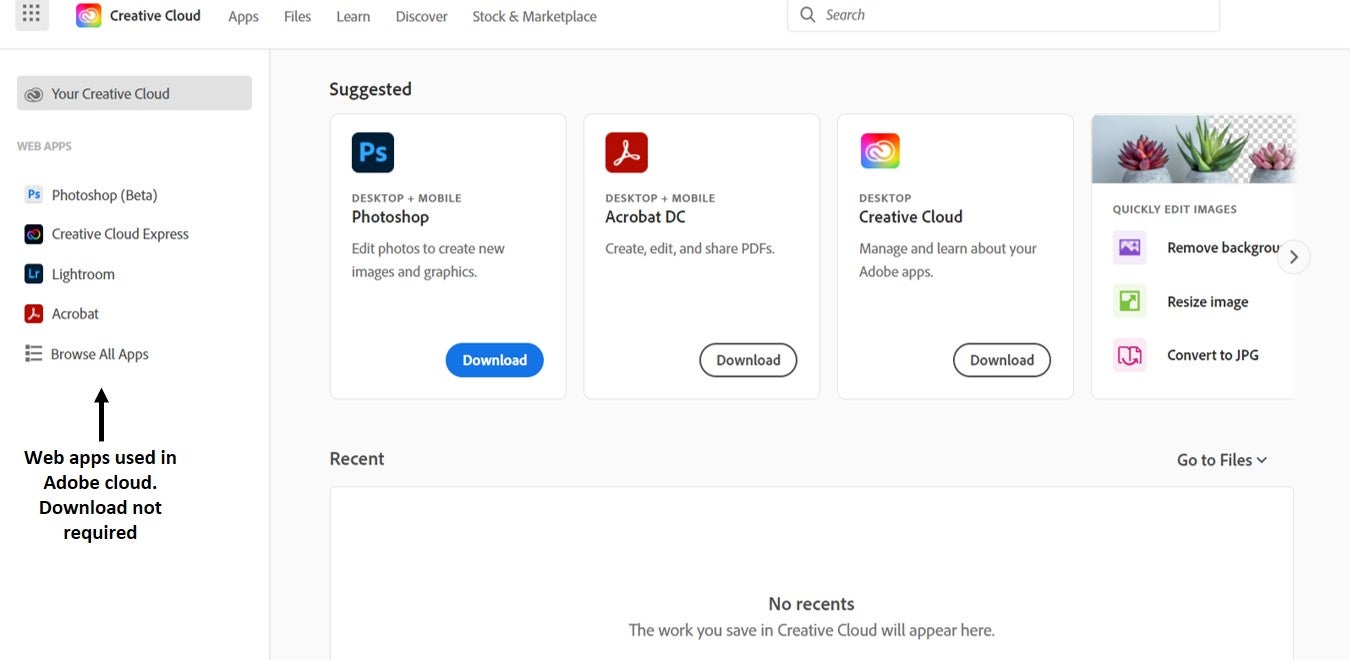Open Creative Cloud Express web app link
The width and height of the screenshot is (1350, 660).
(x=120, y=234)
